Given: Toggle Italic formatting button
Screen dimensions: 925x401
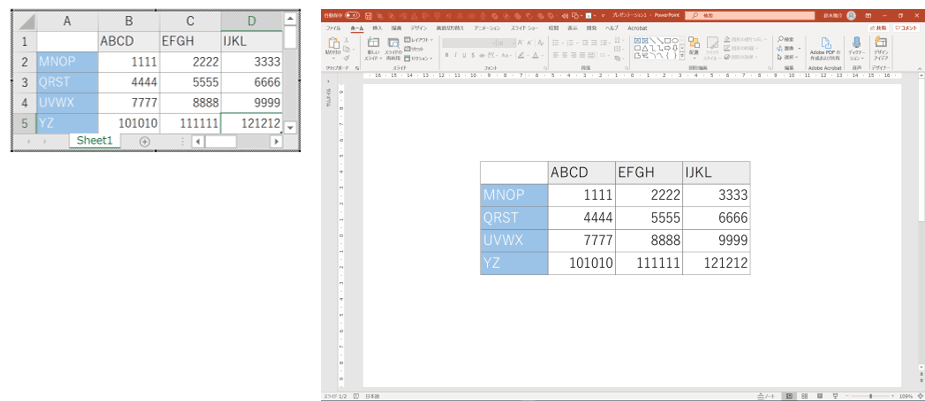Looking at the screenshot, I should (457, 55).
